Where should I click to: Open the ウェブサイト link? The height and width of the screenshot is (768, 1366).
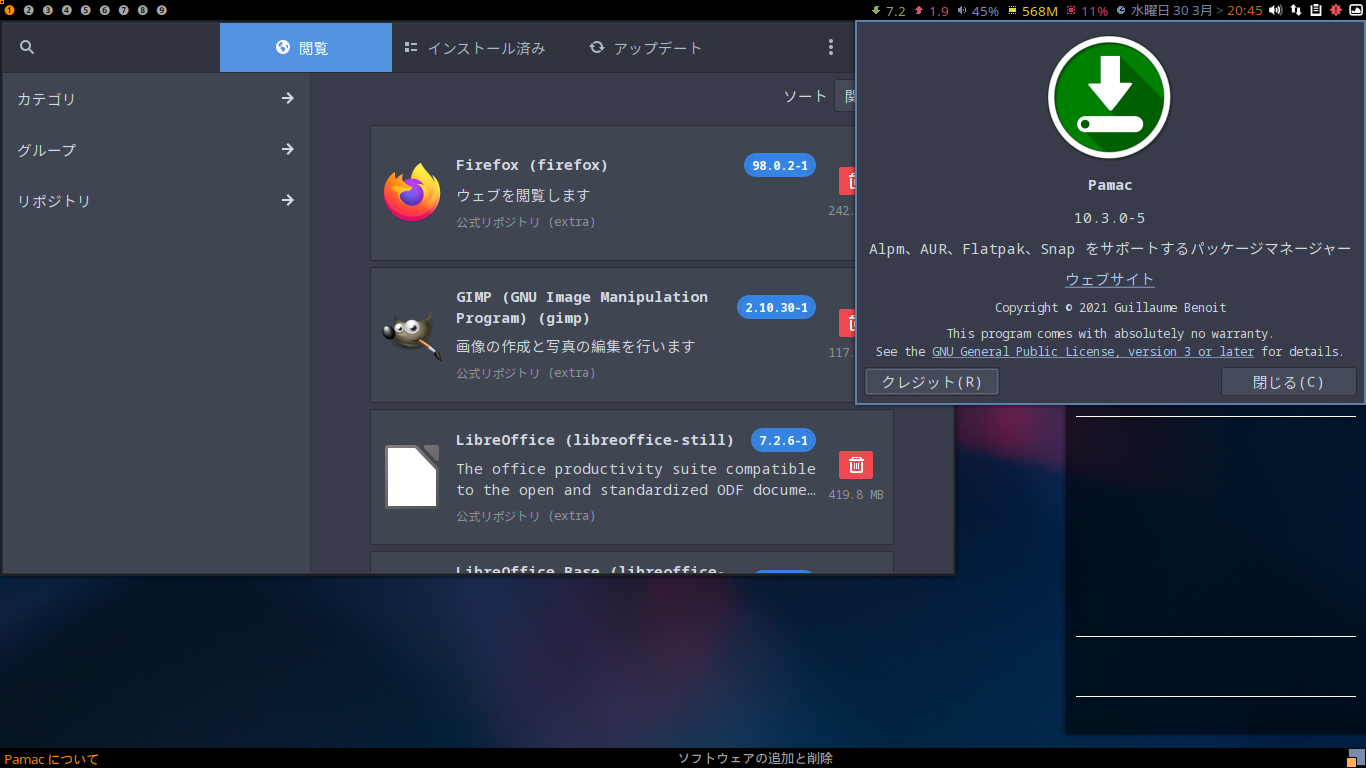pyautogui.click(x=1110, y=279)
